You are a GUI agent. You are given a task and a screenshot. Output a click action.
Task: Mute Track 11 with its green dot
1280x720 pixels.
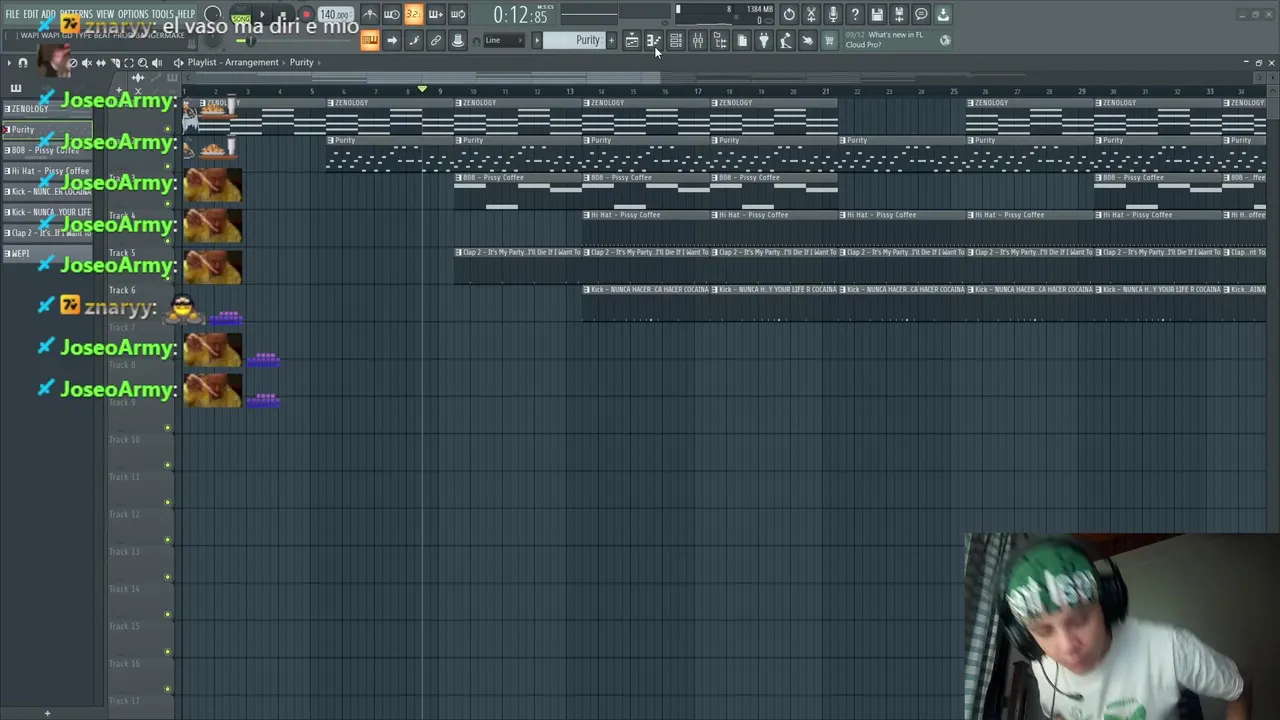(x=167, y=502)
